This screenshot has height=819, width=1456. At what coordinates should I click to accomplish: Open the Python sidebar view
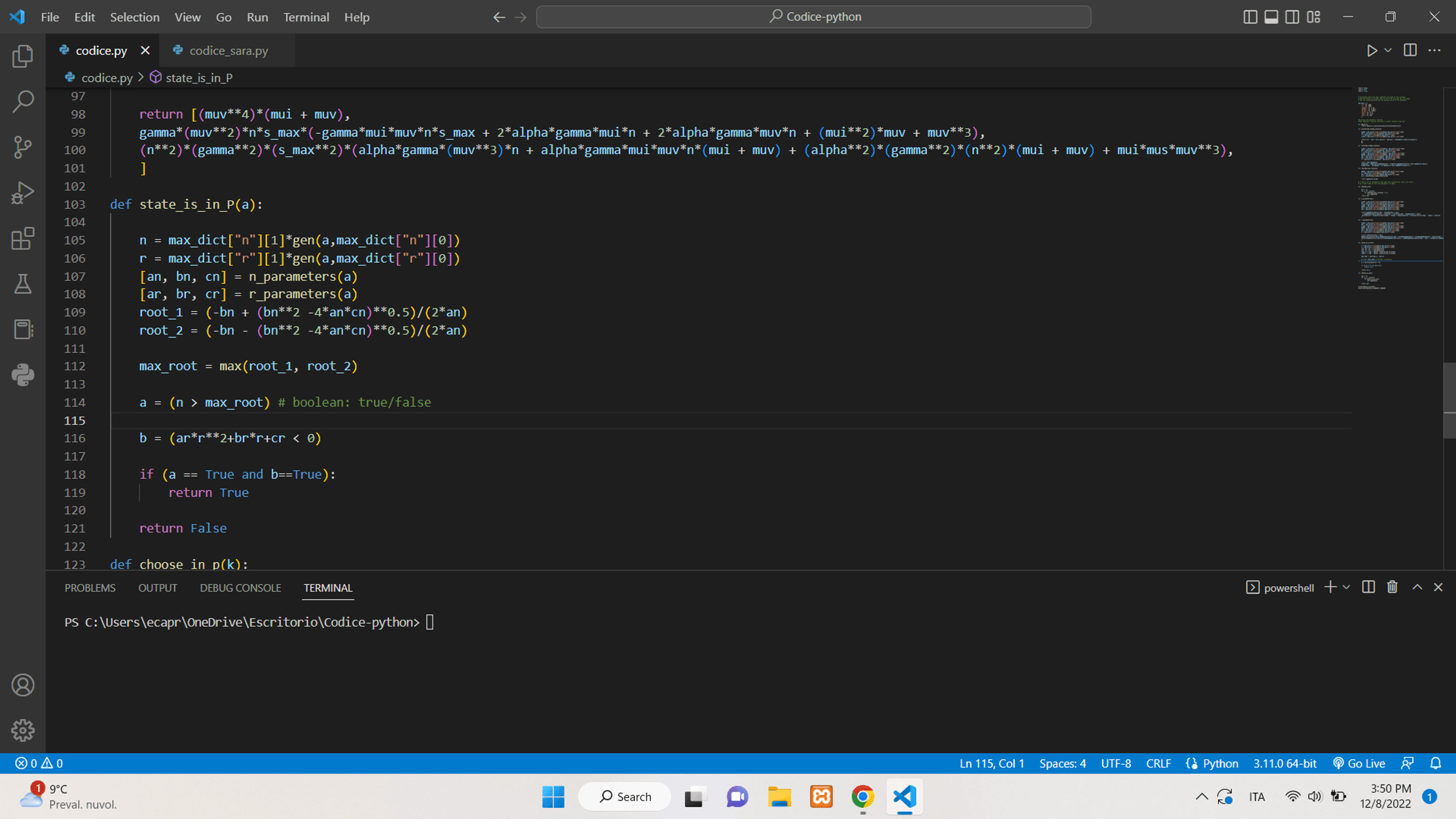click(23, 375)
